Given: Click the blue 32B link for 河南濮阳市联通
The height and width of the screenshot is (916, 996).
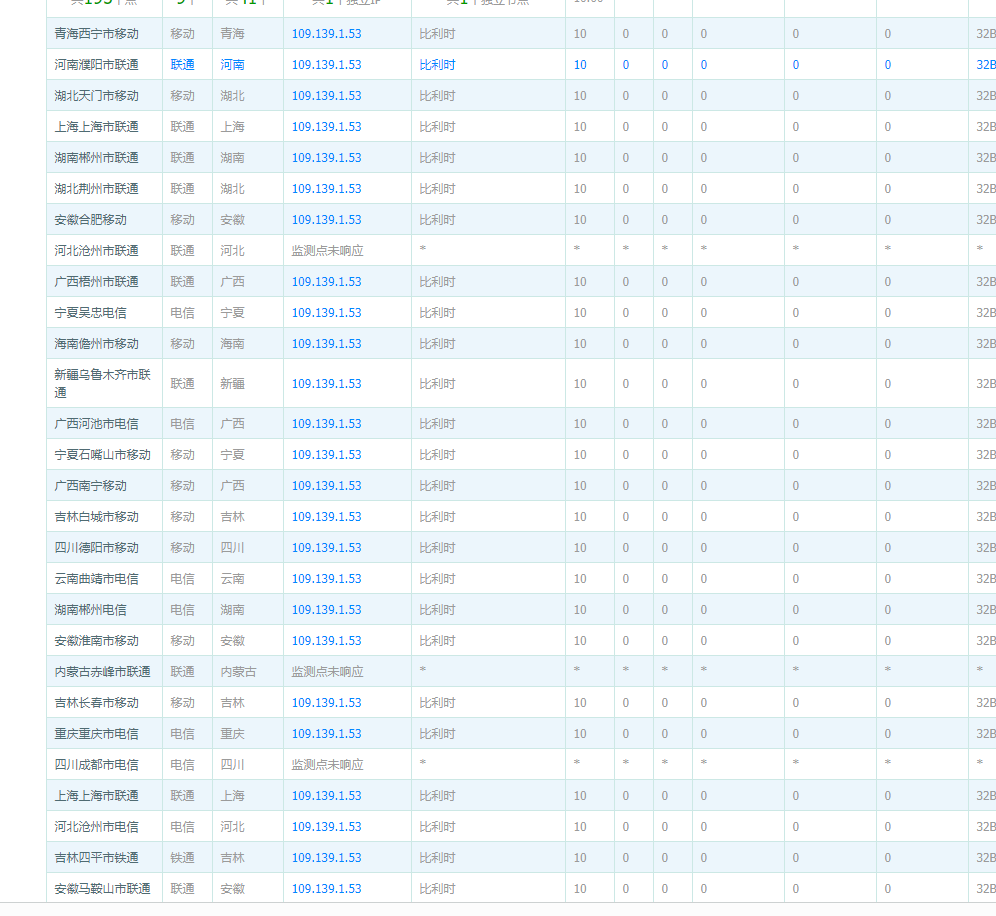Looking at the screenshot, I should click(984, 64).
